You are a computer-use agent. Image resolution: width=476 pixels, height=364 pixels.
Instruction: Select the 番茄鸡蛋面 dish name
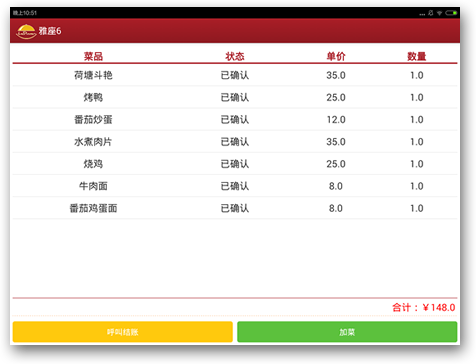pos(93,208)
